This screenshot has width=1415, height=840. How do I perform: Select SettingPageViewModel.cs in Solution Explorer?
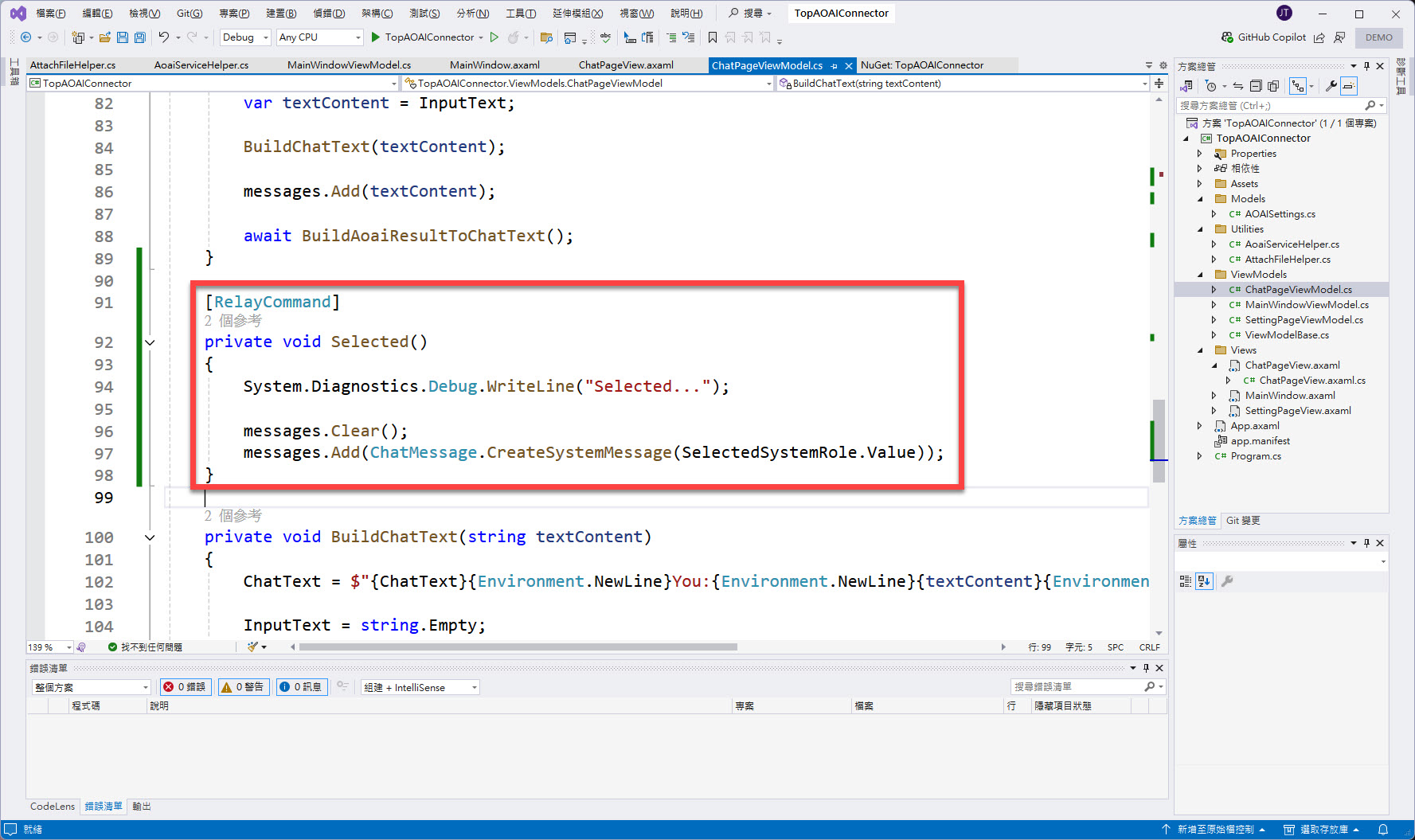pyautogui.click(x=1304, y=320)
